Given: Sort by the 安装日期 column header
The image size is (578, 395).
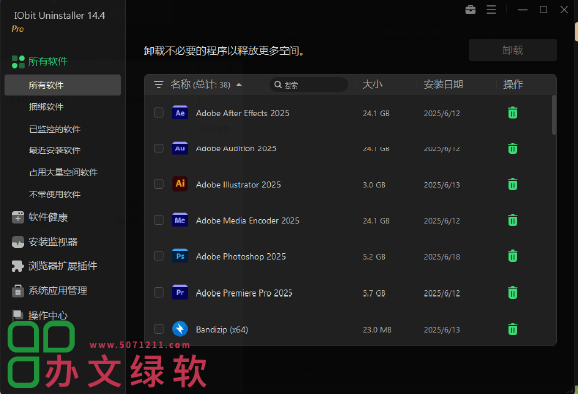Looking at the screenshot, I should (443, 85).
